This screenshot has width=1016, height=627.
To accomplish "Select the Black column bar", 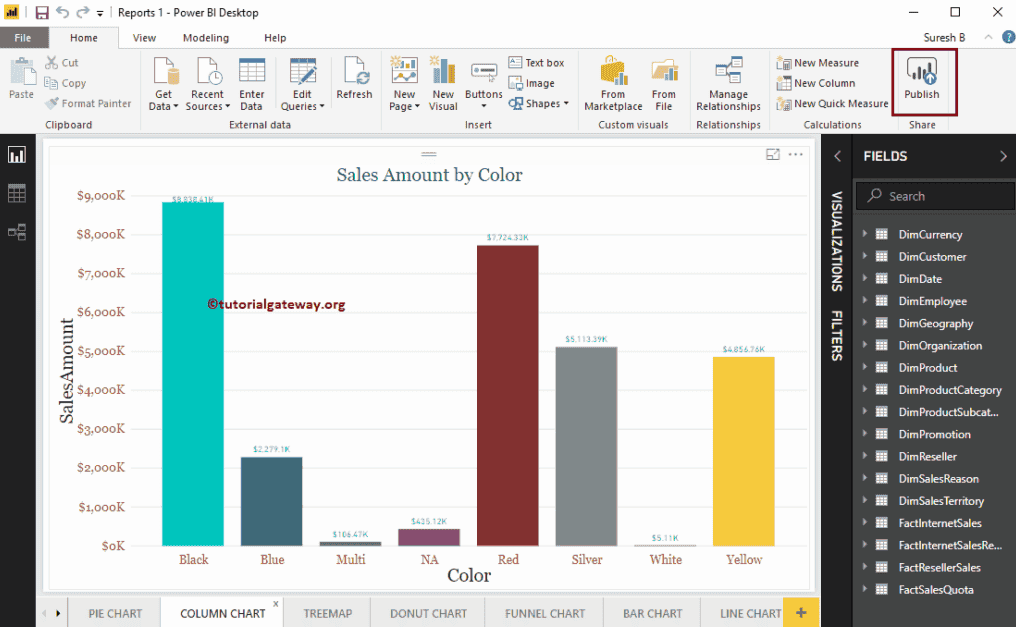I will (x=193, y=374).
